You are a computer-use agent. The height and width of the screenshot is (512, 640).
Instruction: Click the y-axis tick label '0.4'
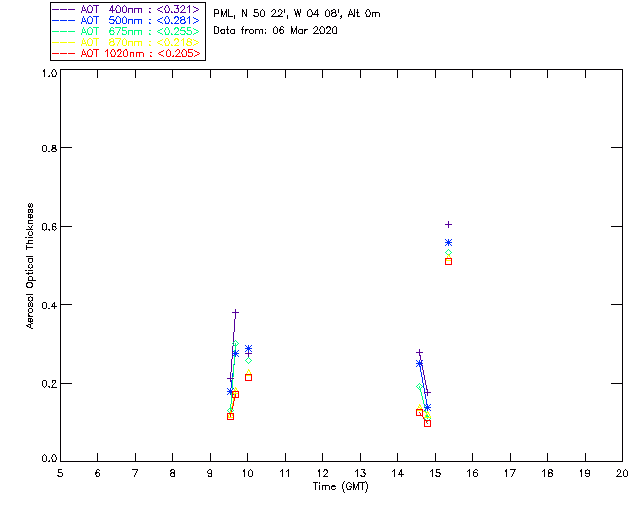49,305
